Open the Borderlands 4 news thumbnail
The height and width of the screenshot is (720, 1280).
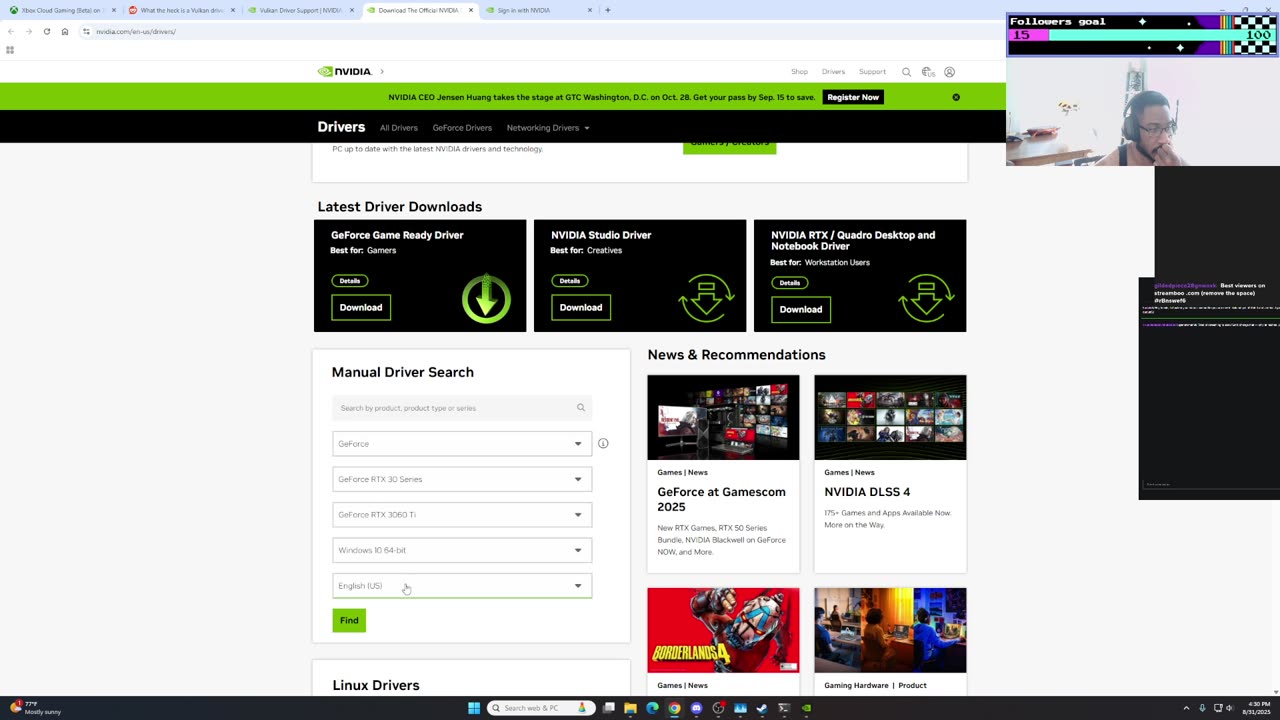pos(723,630)
